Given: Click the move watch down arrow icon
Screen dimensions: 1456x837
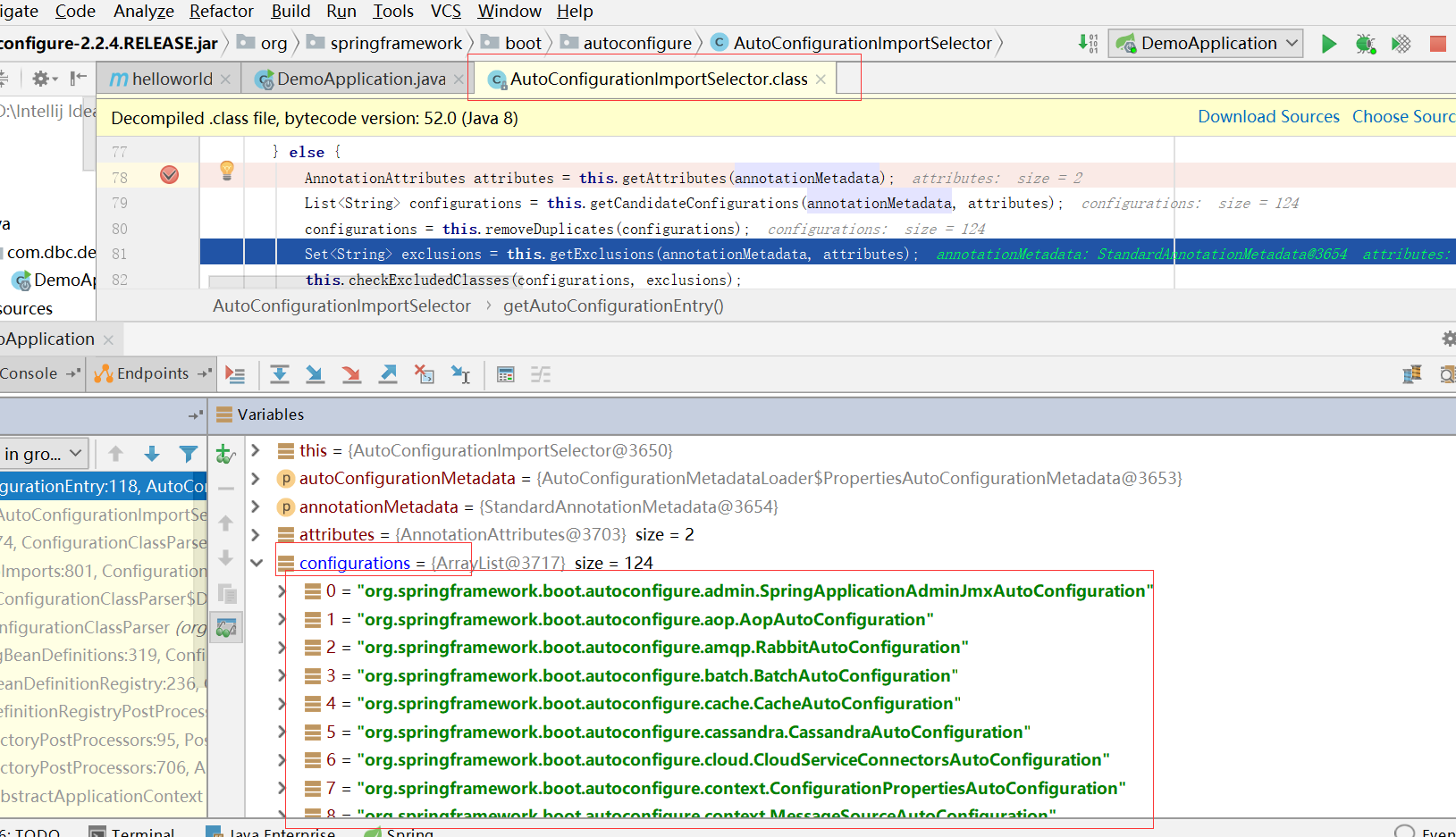Looking at the screenshot, I should 226,558.
